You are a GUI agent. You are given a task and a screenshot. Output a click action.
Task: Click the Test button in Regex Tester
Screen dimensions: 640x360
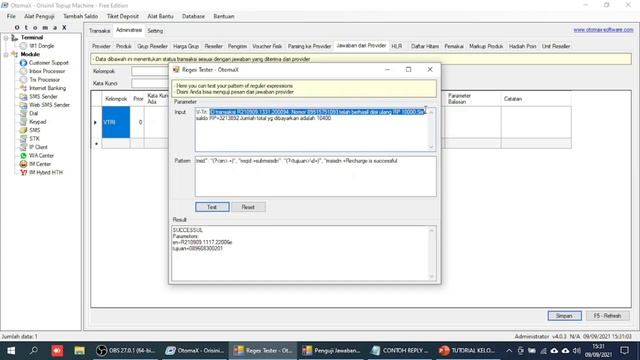coord(212,207)
